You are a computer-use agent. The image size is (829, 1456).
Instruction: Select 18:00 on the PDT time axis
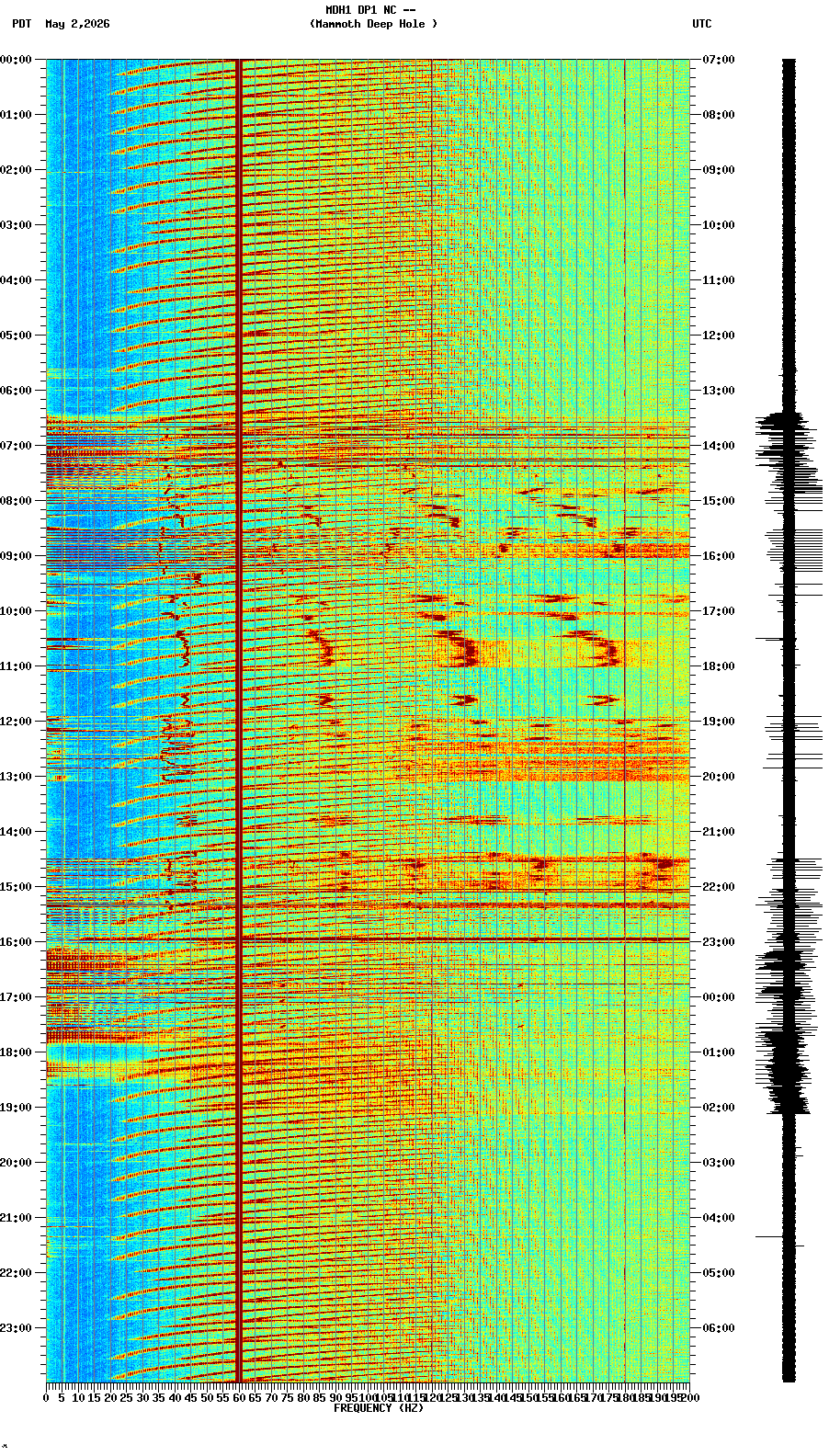[17, 1052]
